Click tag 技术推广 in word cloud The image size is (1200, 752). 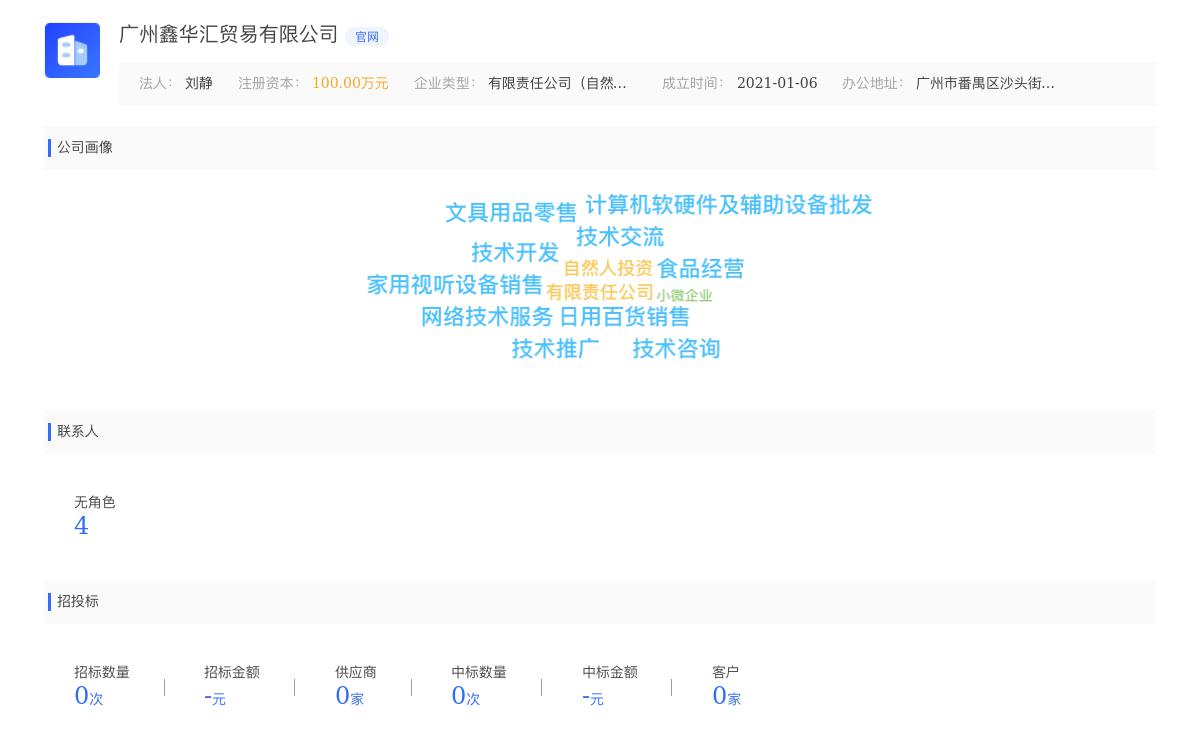click(x=555, y=349)
